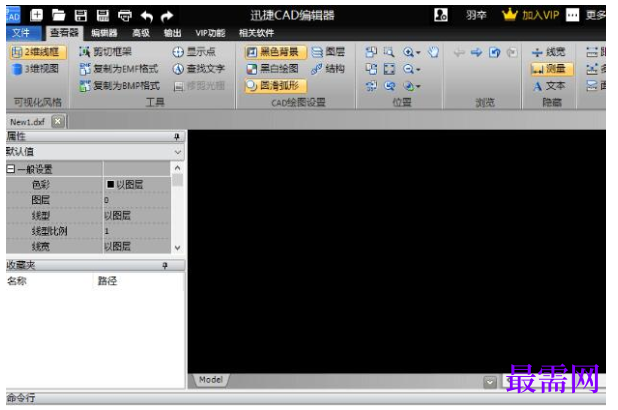Open the user account icon
The height and width of the screenshot is (410, 618).
(441, 15)
